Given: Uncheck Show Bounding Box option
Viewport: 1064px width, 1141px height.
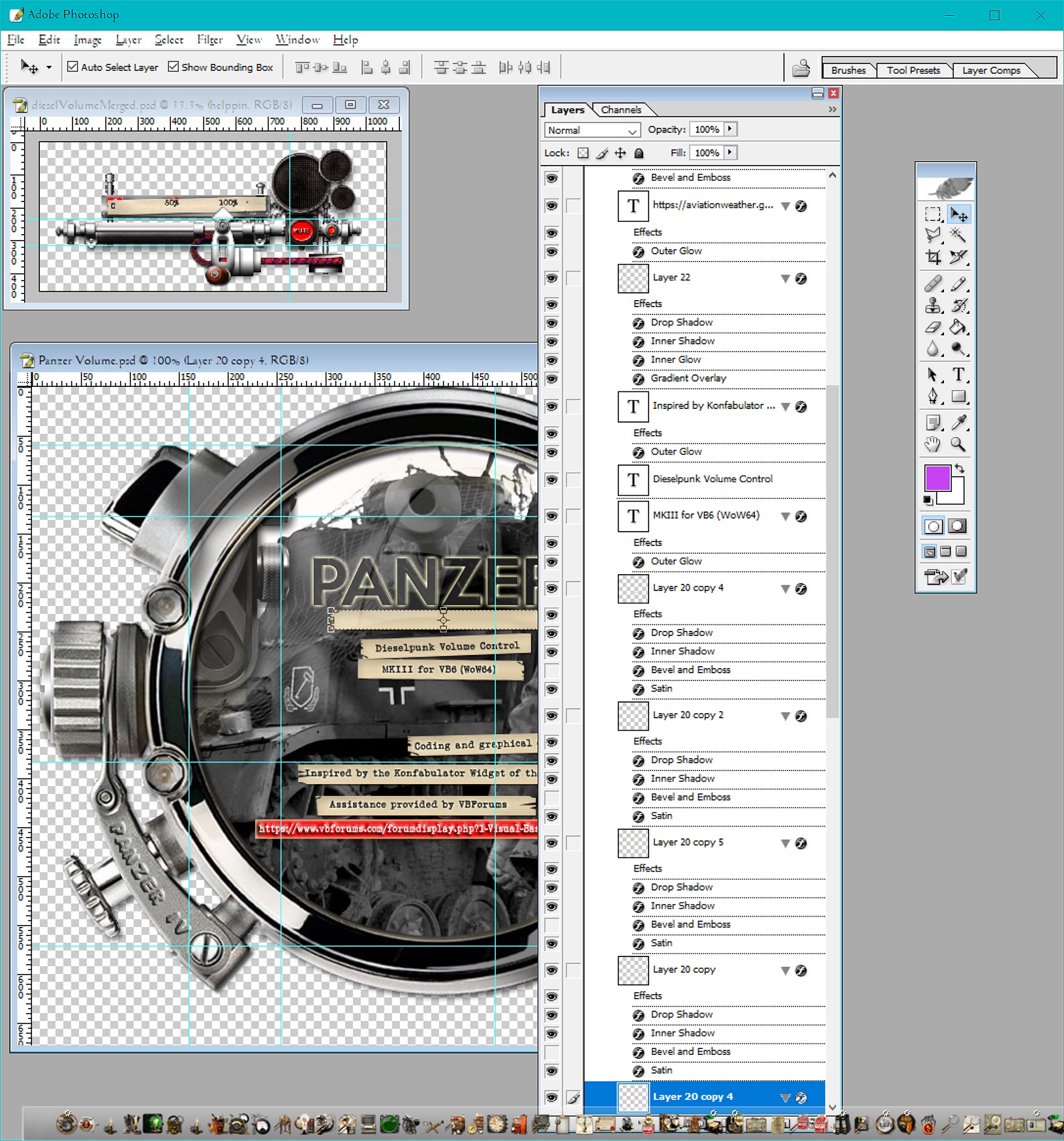Looking at the screenshot, I should click(x=173, y=67).
